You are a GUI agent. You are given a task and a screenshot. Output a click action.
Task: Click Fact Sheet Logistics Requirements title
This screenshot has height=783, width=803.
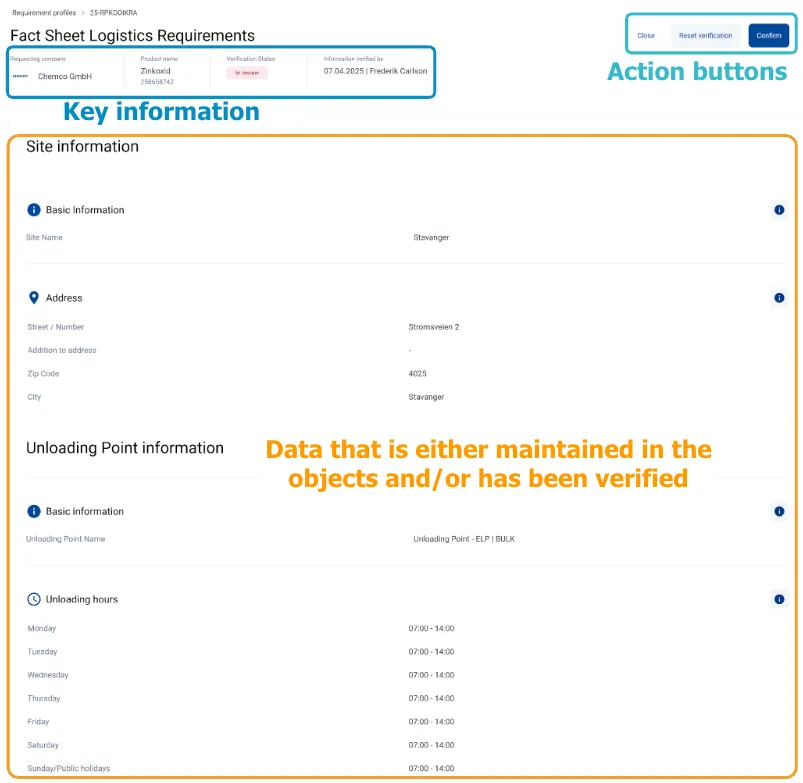(x=132, y=35)
